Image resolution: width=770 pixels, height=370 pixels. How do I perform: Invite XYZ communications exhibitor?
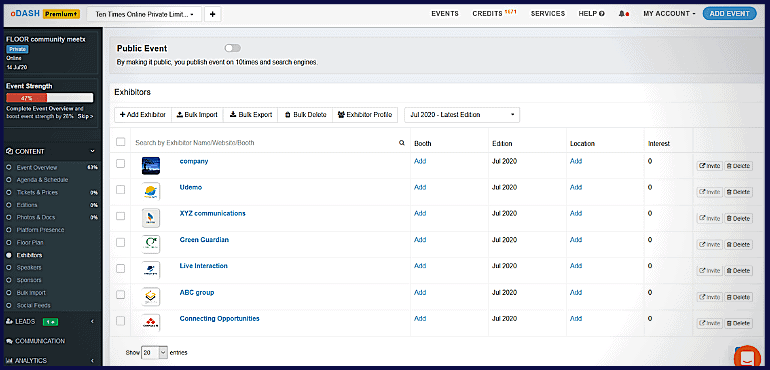pos(709,218)
